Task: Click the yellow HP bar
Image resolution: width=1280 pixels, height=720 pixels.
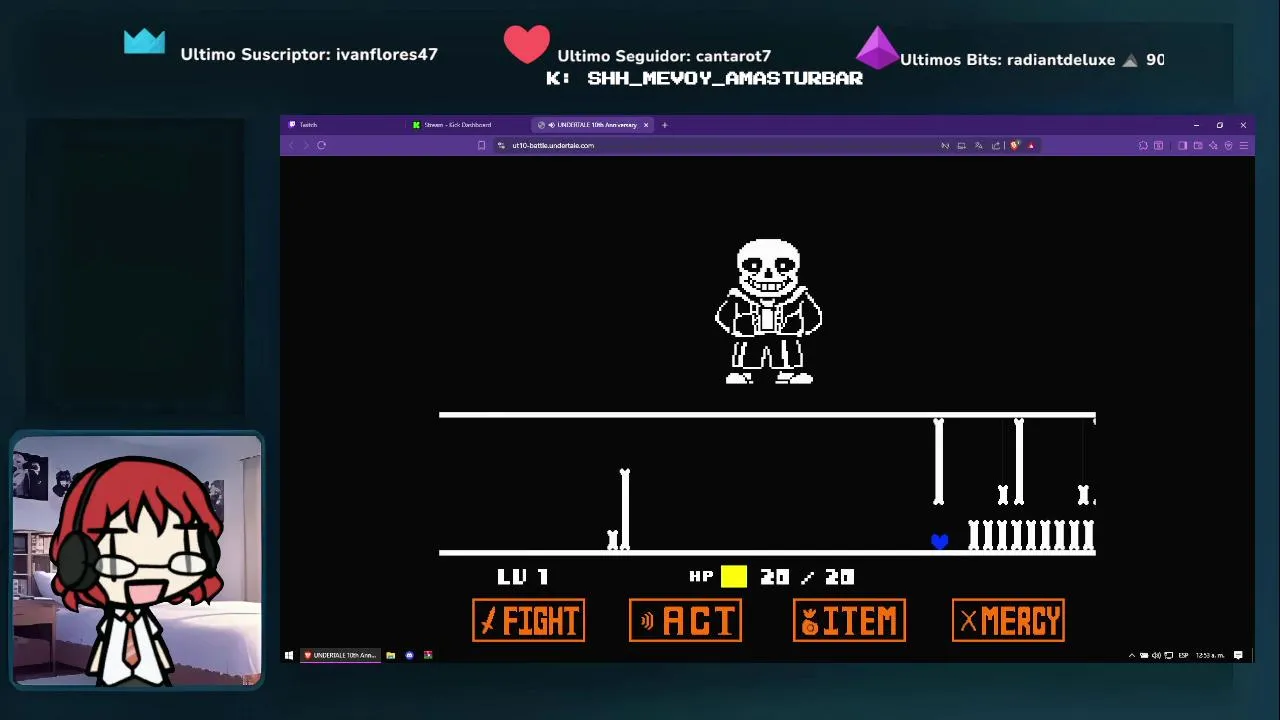Action: click(734, 576)
